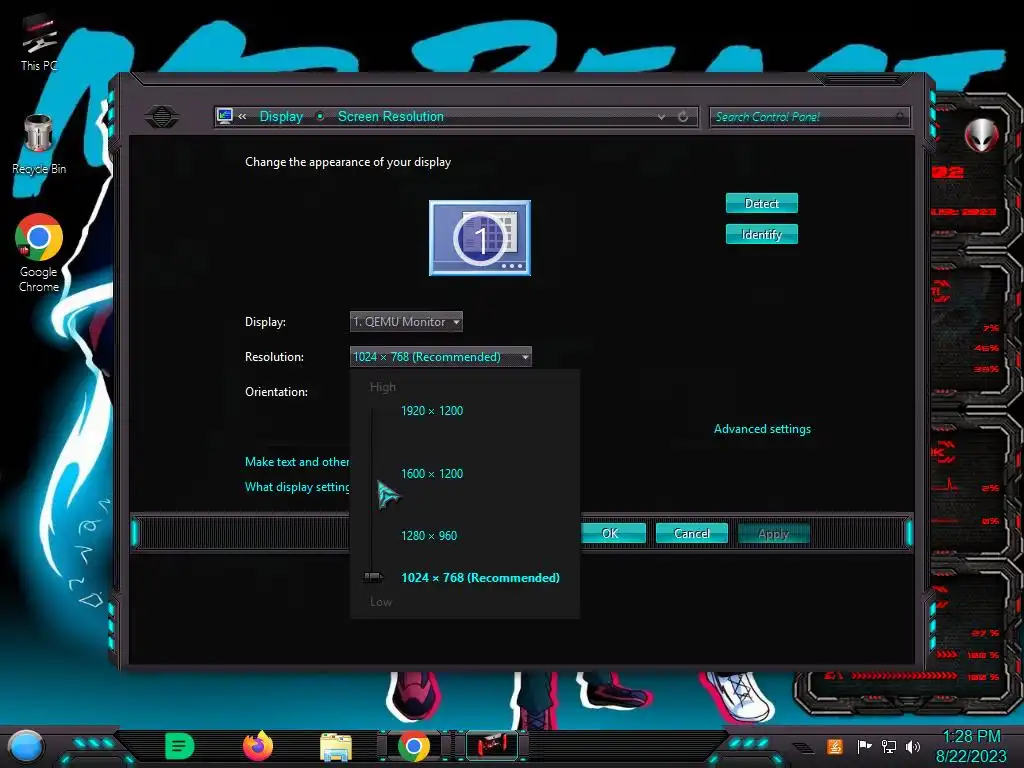
Task: Refresh the Screen Resolution page
Action: pos(683,117)
